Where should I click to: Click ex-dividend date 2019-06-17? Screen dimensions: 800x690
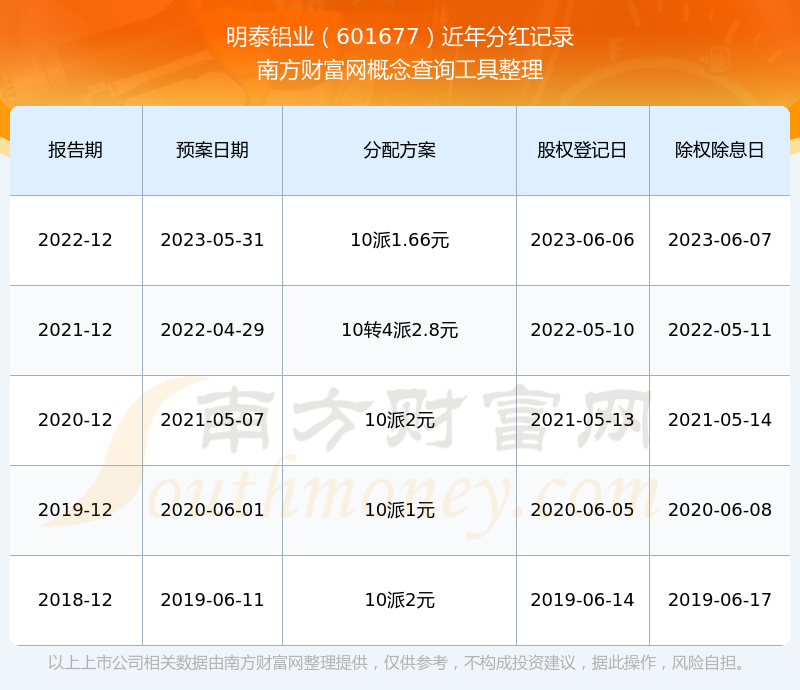[719, 600]
